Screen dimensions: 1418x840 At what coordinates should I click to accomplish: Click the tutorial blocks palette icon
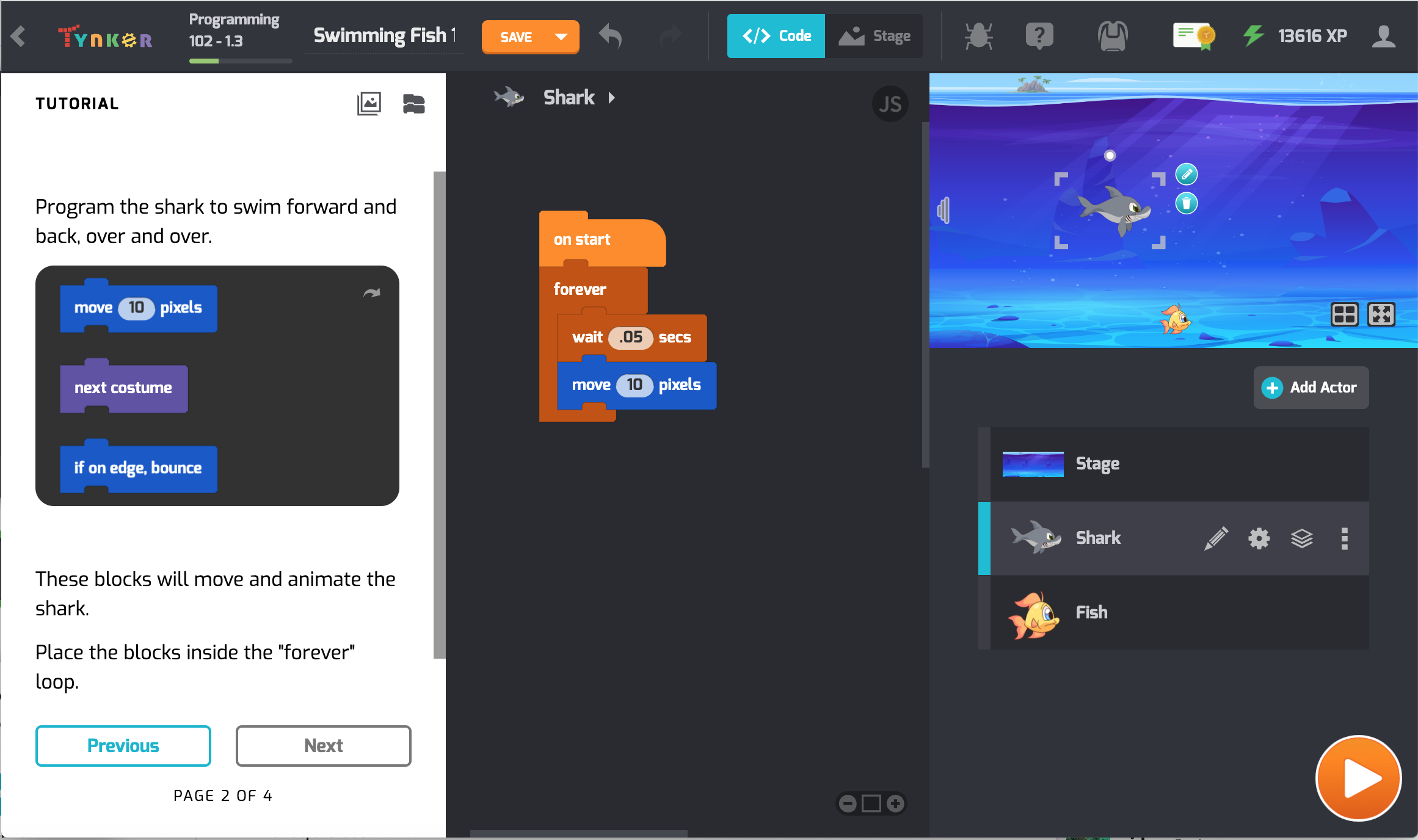[413, 104]
